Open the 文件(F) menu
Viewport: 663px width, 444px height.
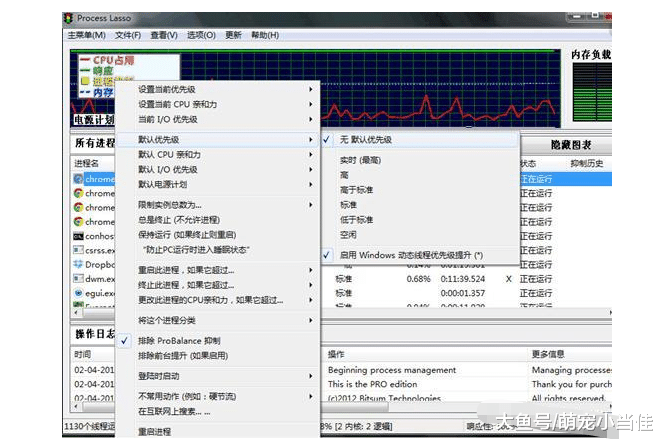128,35
